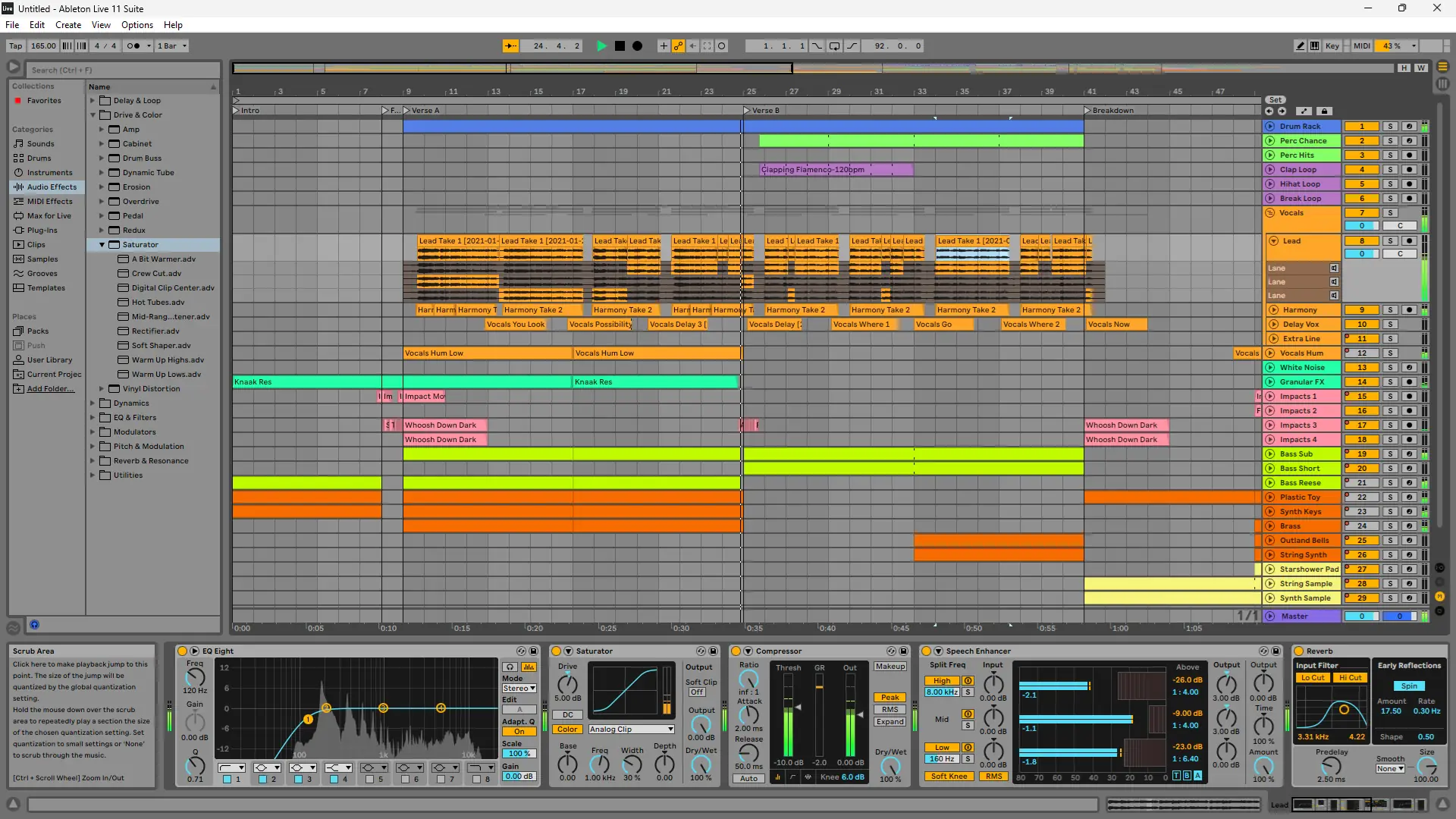Open the Options menu
This screenshot has height=819, width=1456.
[136, 25]
